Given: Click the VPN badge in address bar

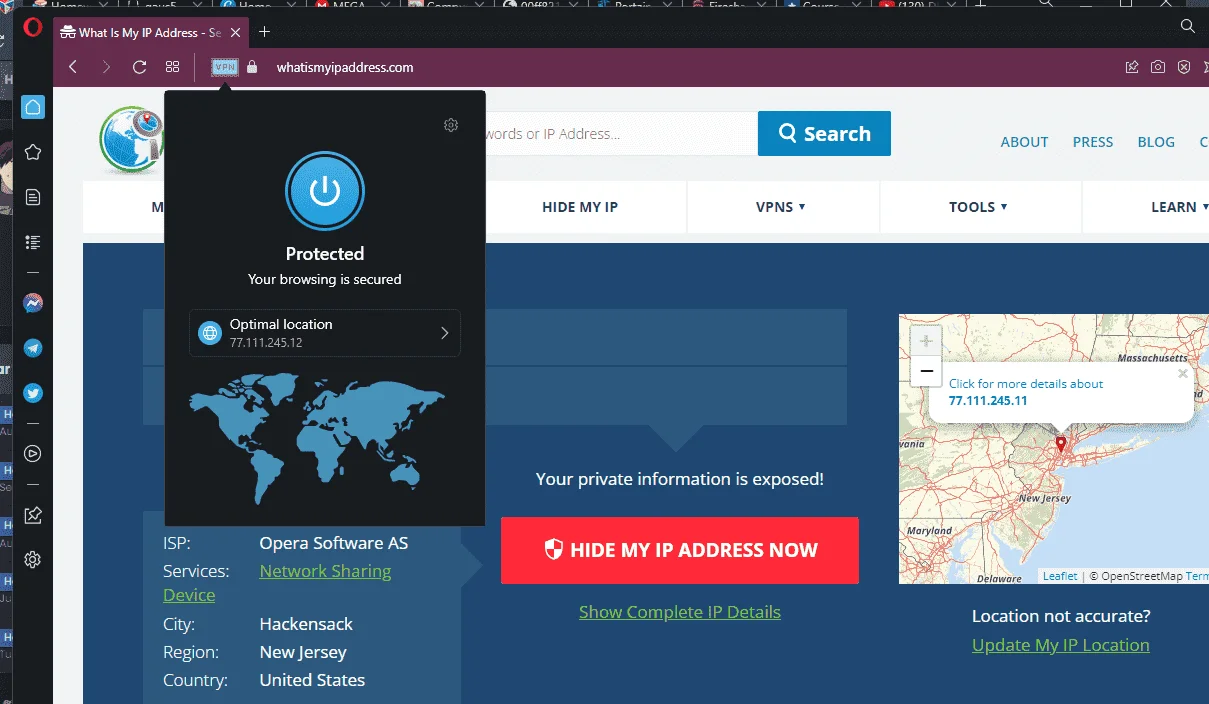Looking at the screenshot, I should pos(225,67).
